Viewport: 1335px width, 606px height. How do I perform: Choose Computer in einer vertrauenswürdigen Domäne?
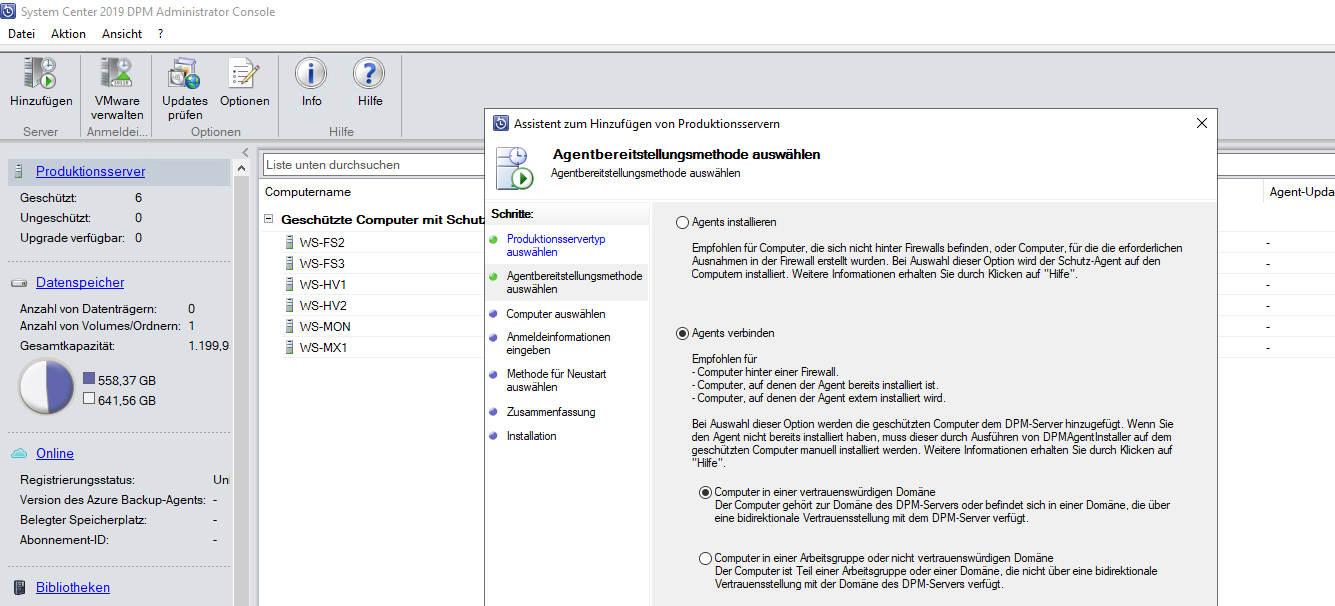(706, 492)
